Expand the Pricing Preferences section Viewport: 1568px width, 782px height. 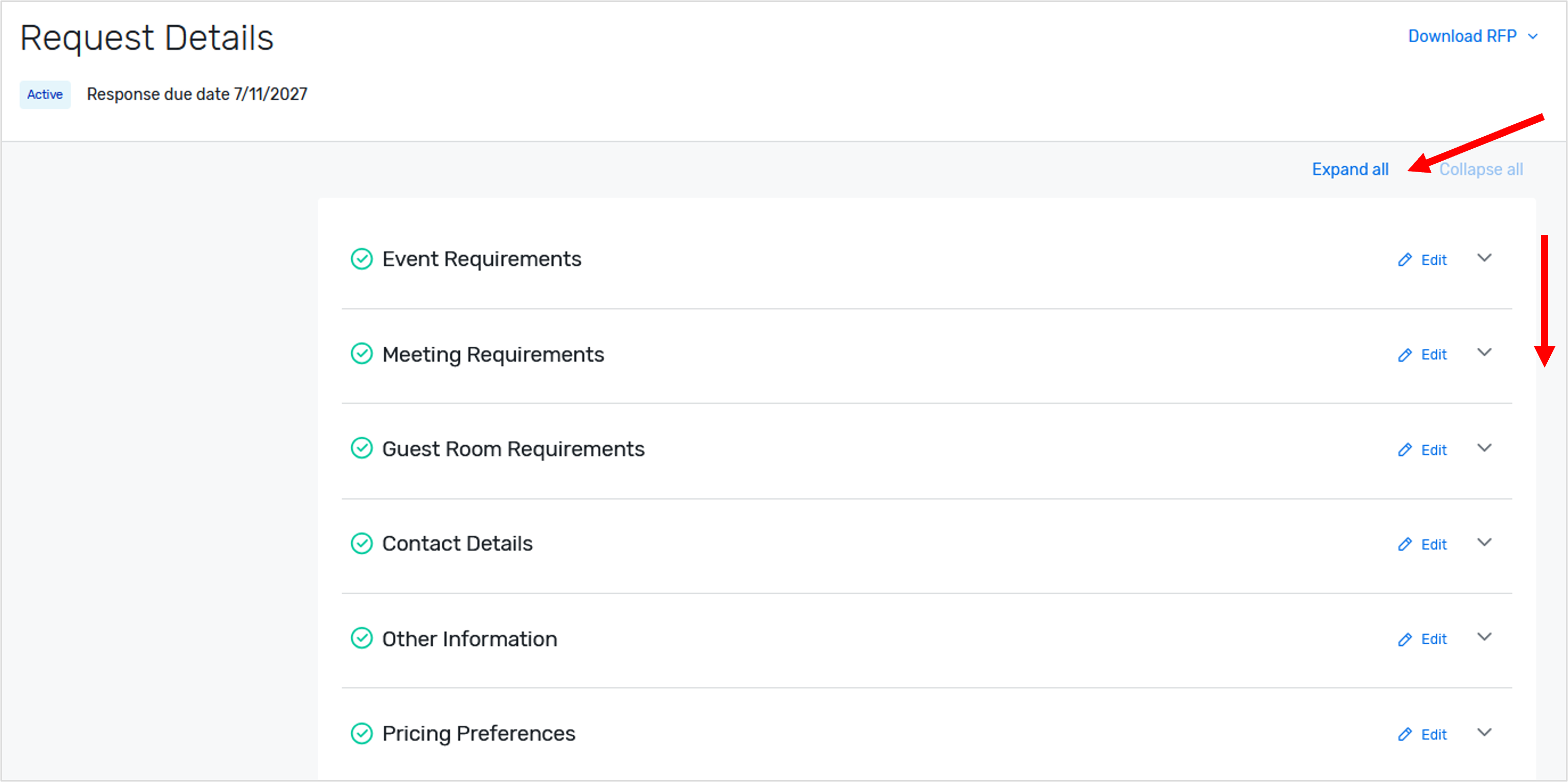pyautogui.click(x=1485, y=733)
